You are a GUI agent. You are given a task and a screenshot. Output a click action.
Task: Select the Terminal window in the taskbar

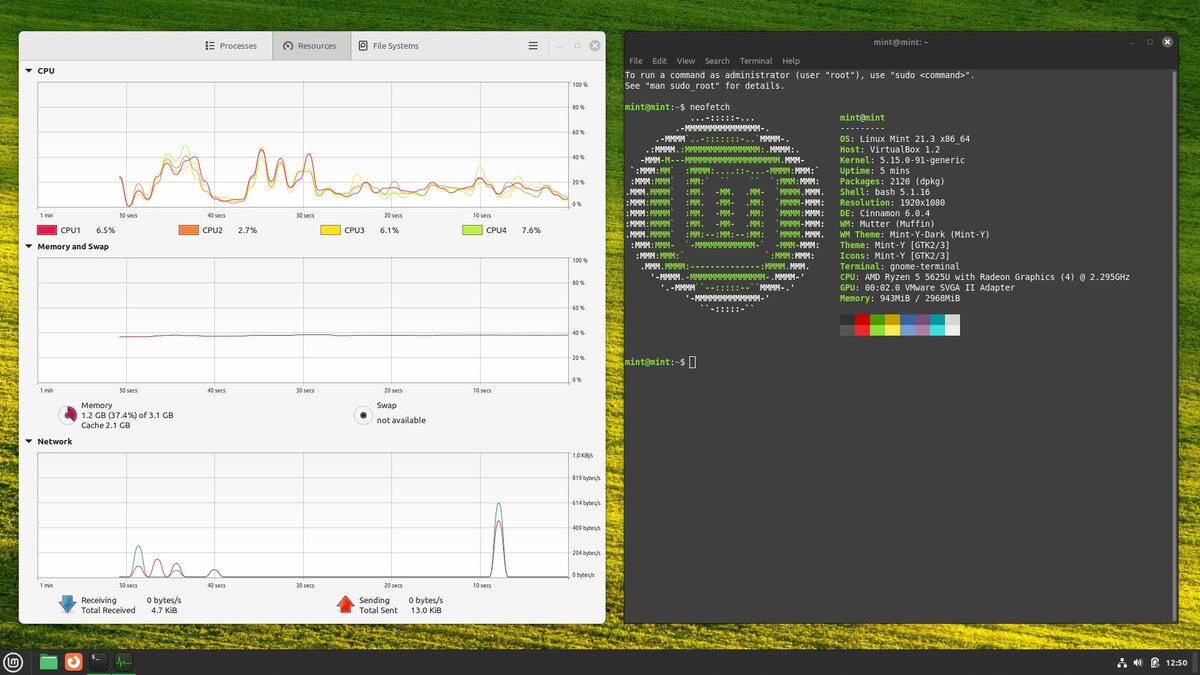coord(98,661)
